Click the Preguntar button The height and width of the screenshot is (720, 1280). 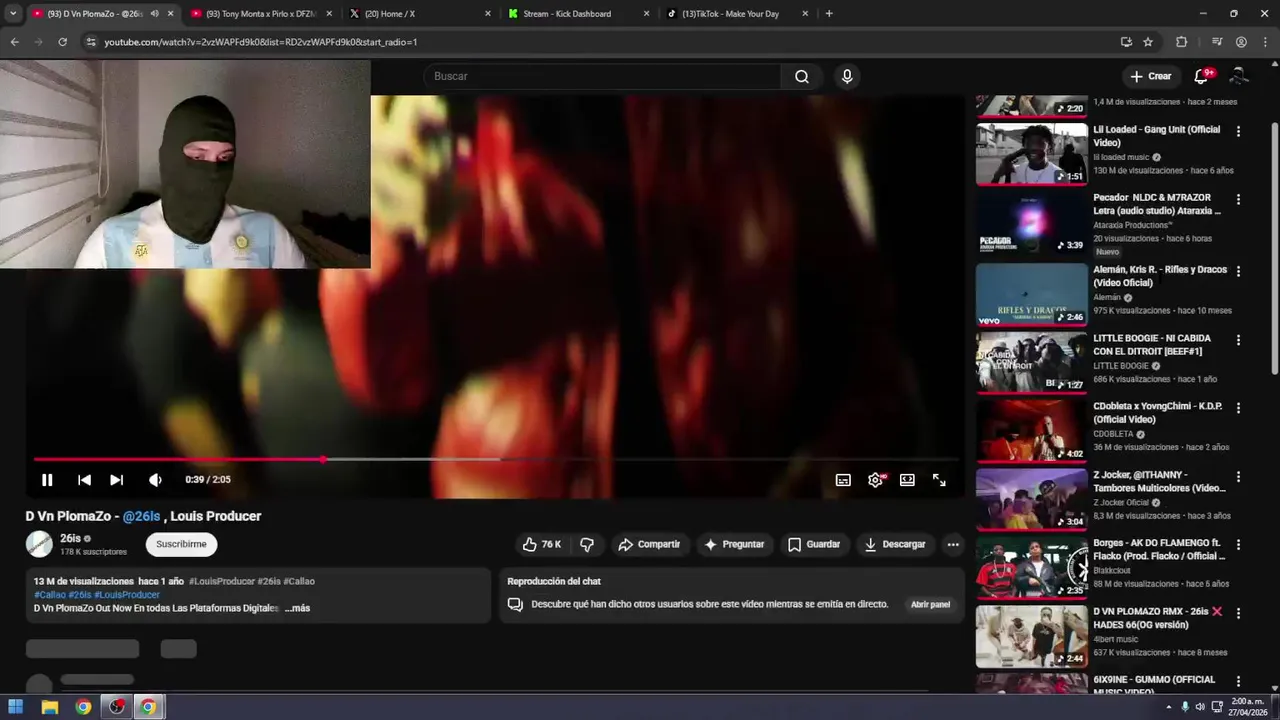pyautogui.click(x=734, y=544)
